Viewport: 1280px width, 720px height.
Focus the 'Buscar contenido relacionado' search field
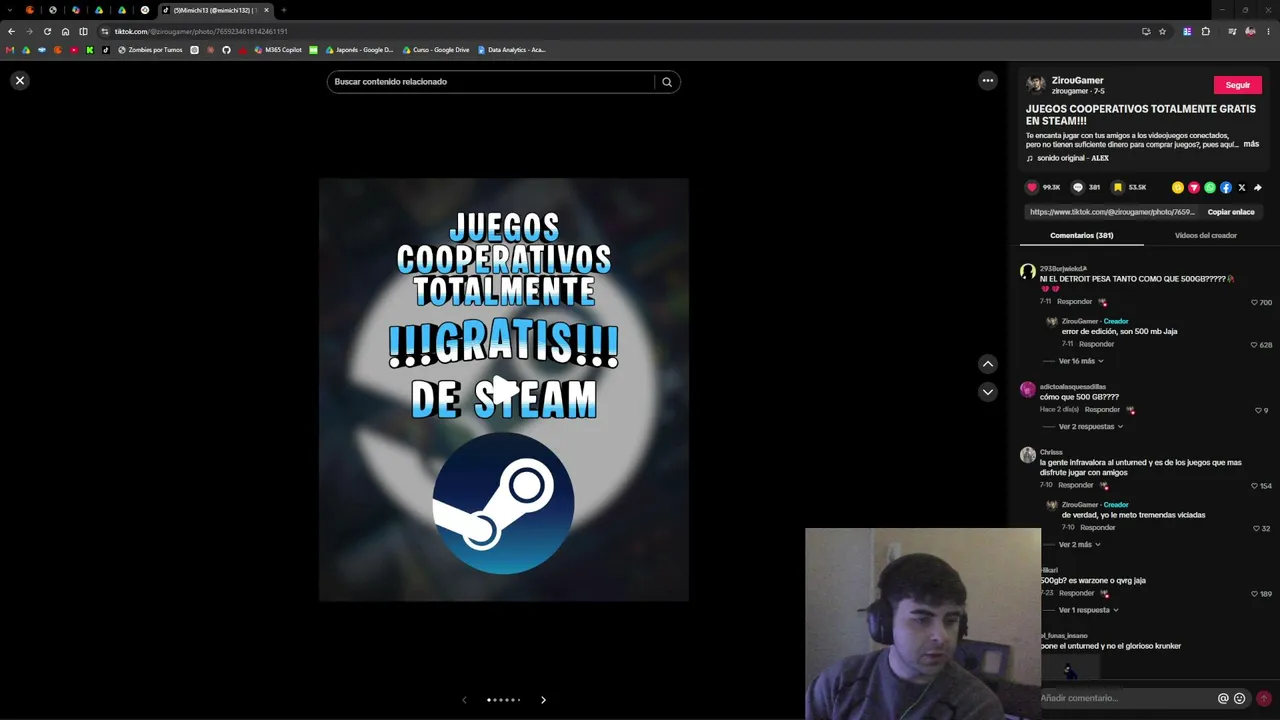[x=491, y=82]
